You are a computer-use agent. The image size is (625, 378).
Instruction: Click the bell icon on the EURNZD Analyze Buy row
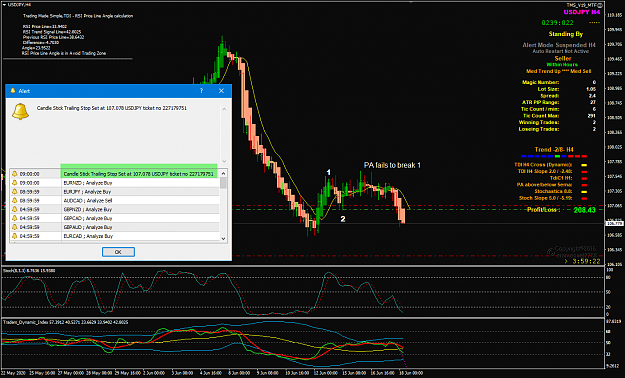tap(15, 183)
